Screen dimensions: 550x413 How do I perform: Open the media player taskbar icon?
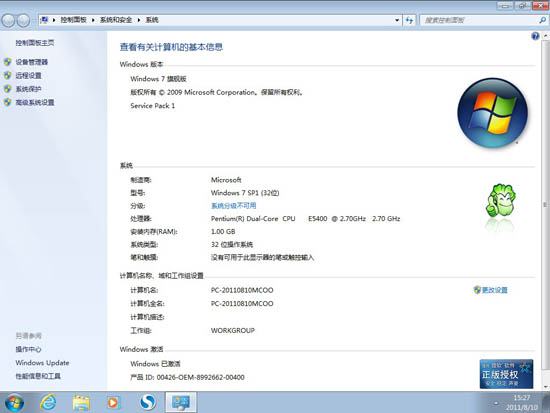click(x=113, y=402)
